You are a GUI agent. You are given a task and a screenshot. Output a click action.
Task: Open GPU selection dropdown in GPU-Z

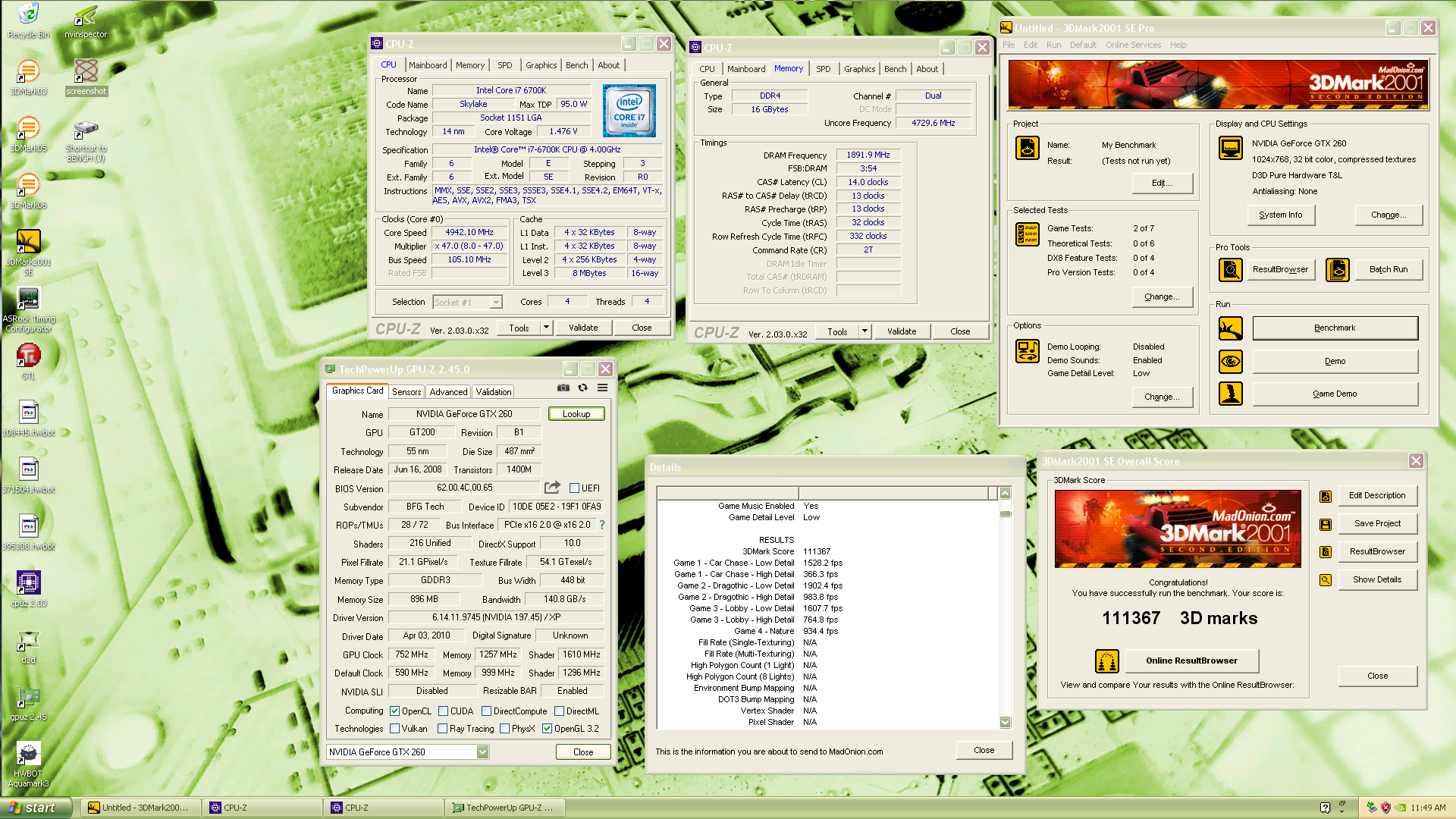coord(482,752)
